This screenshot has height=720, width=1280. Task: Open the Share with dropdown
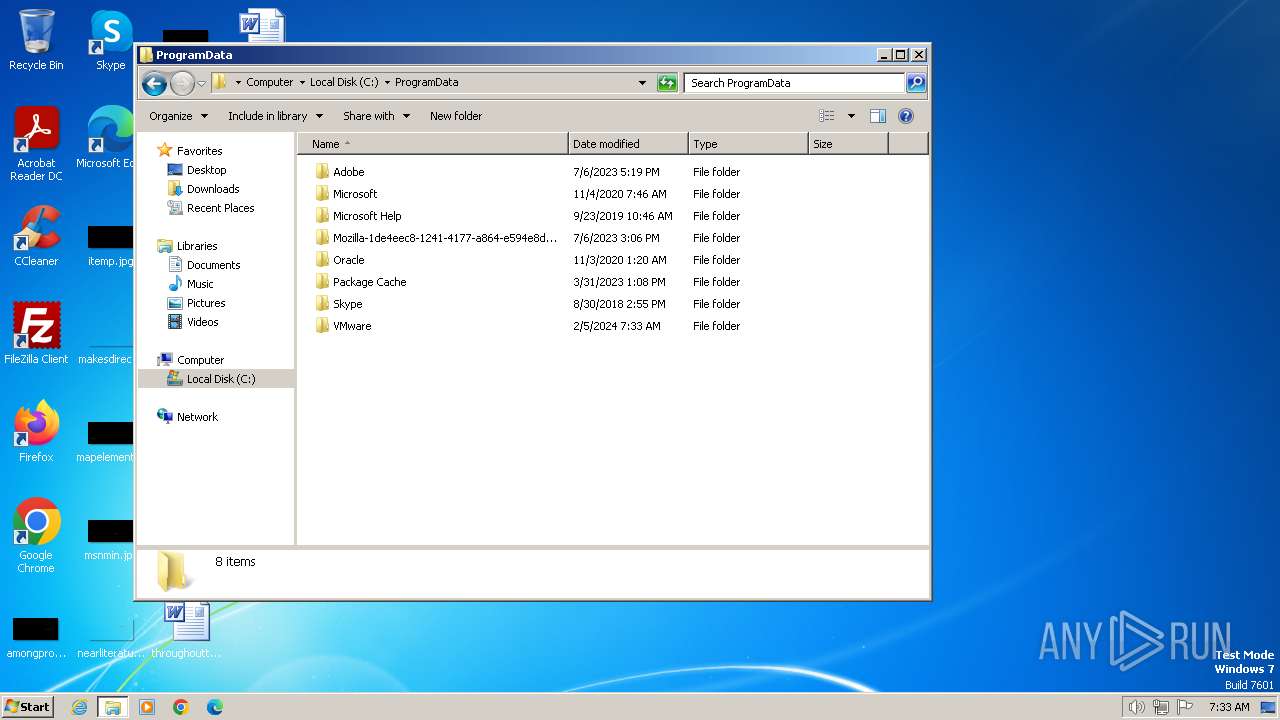[376, 116]
